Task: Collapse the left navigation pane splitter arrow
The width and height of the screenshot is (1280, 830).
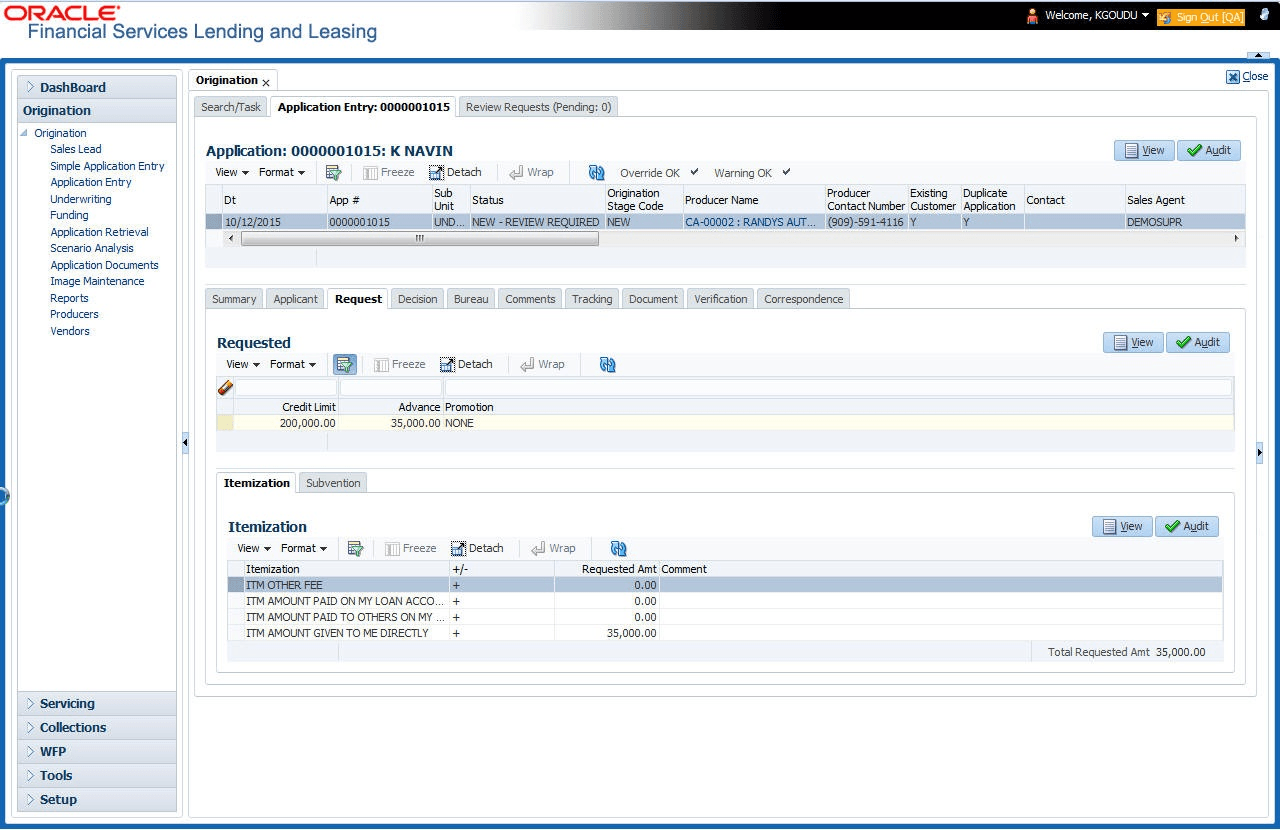Action: pos(185,443)
